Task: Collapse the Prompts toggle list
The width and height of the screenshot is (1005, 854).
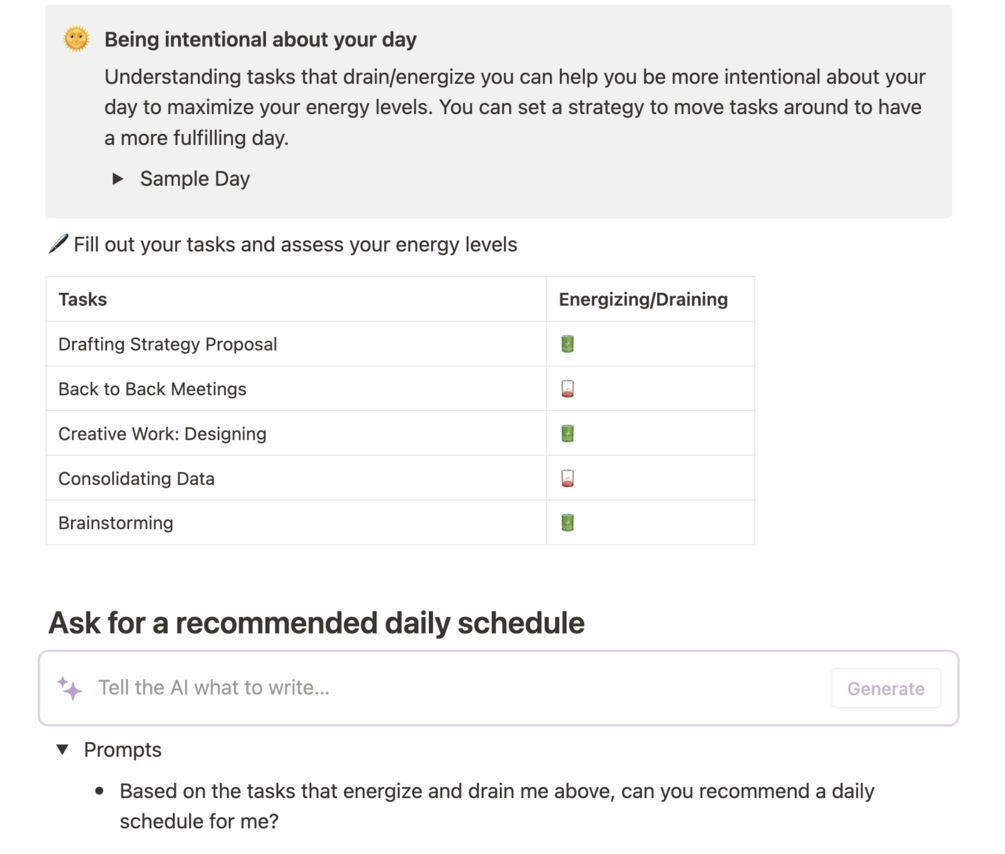Action: [63, 750]
